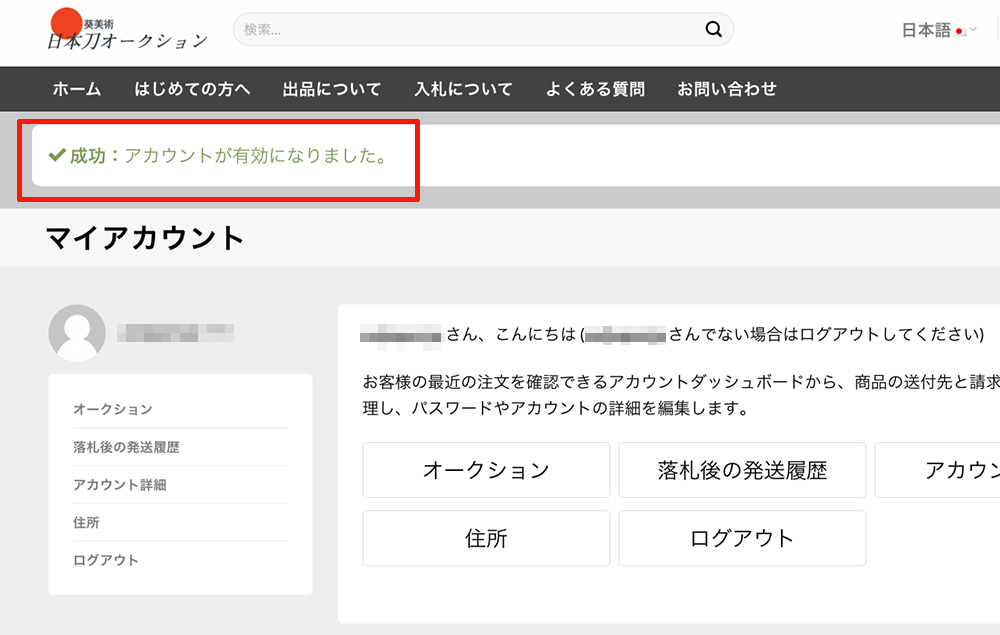Open はじめての方へ menu item

tap(192, 89)
